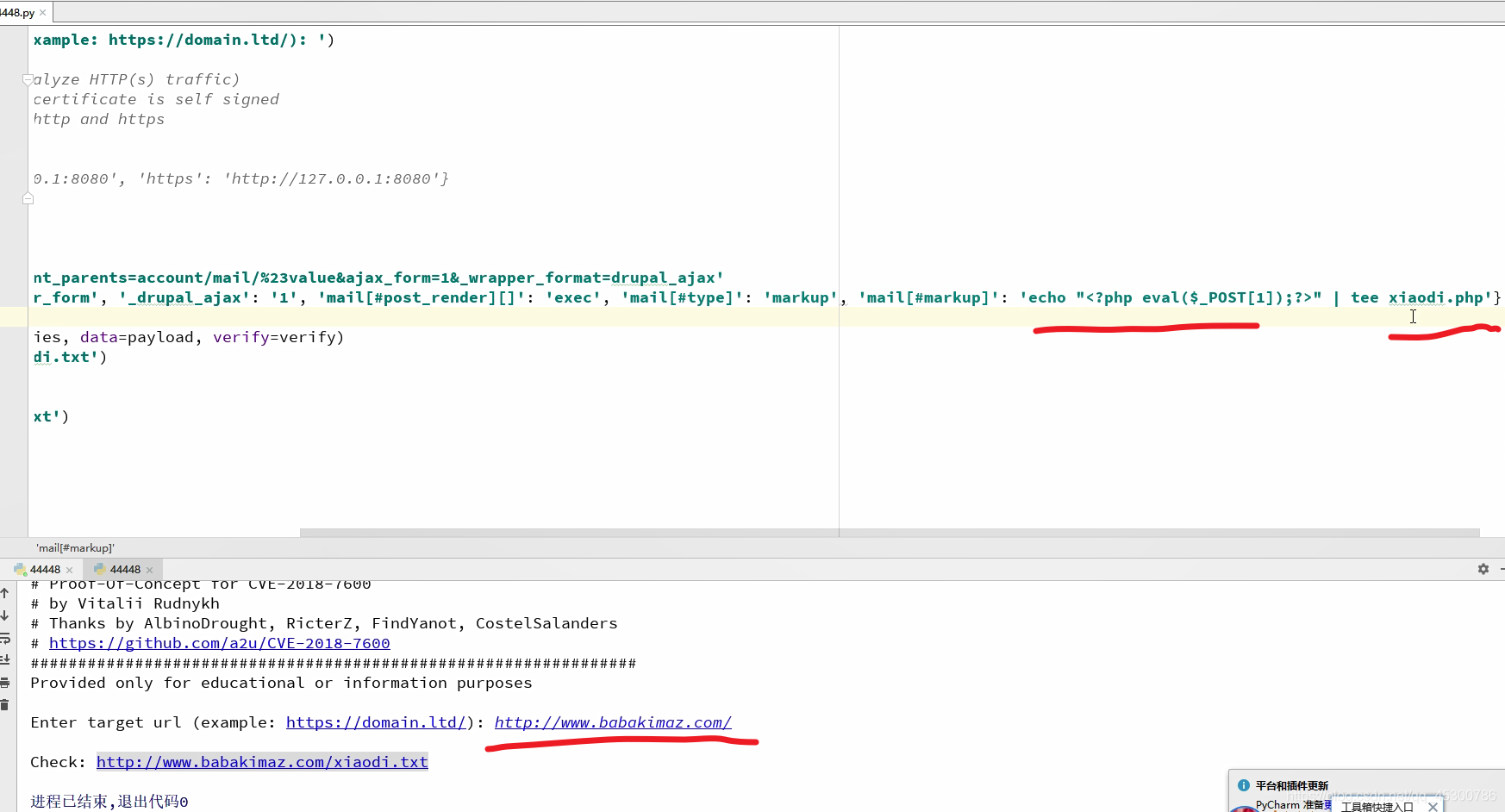The width and height of the screenshot is (1505, 812).
Task: Click the 'Thanks by AlbinoDrought' console line
Action: [324, 623]
